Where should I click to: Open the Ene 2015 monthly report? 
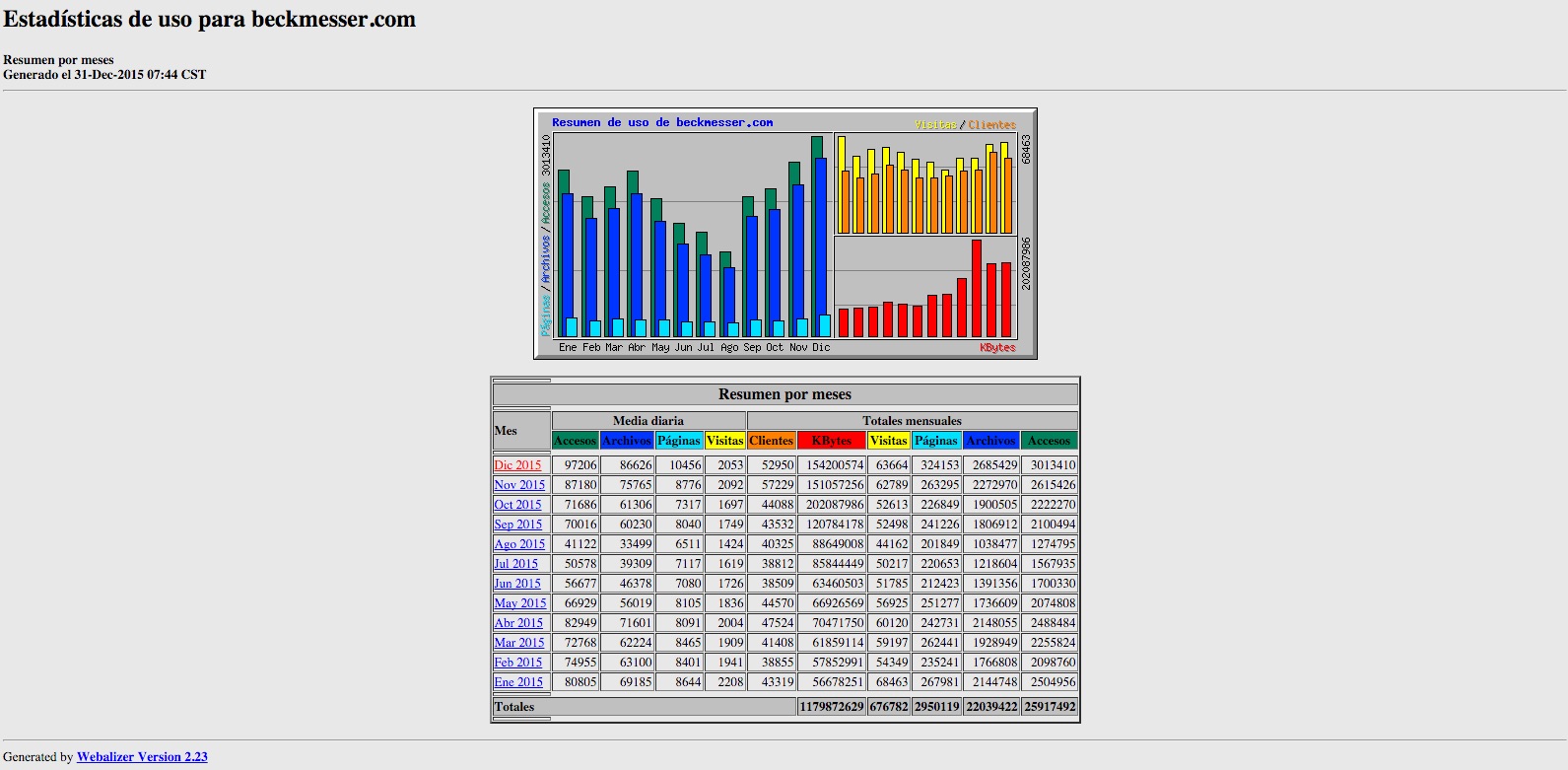(x=517, y=682)
